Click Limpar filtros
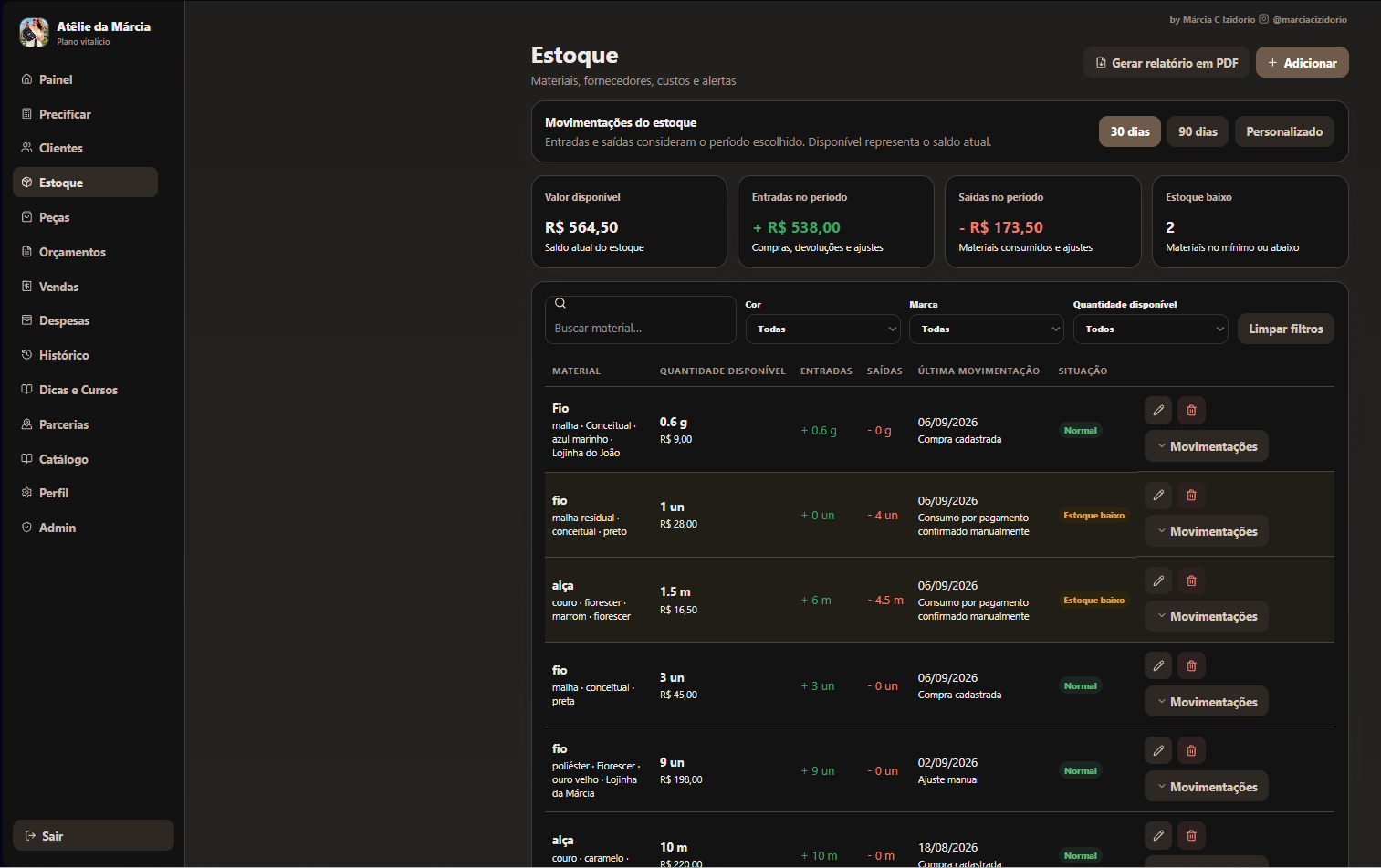The width and height of the screenshot is (1381, 868). (x=1286, y=329)
